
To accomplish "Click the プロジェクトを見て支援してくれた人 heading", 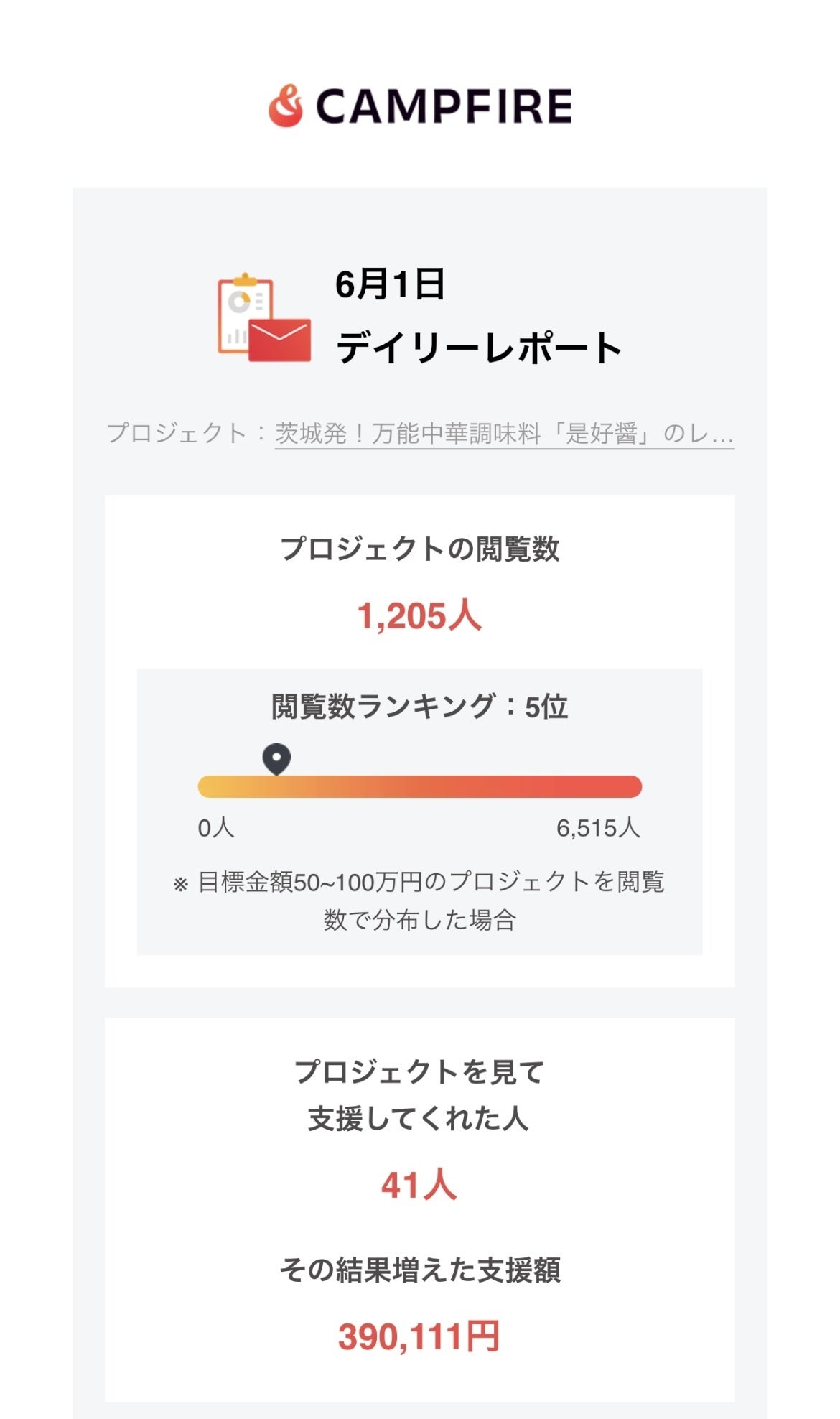I will click(x=419, y=1095).
